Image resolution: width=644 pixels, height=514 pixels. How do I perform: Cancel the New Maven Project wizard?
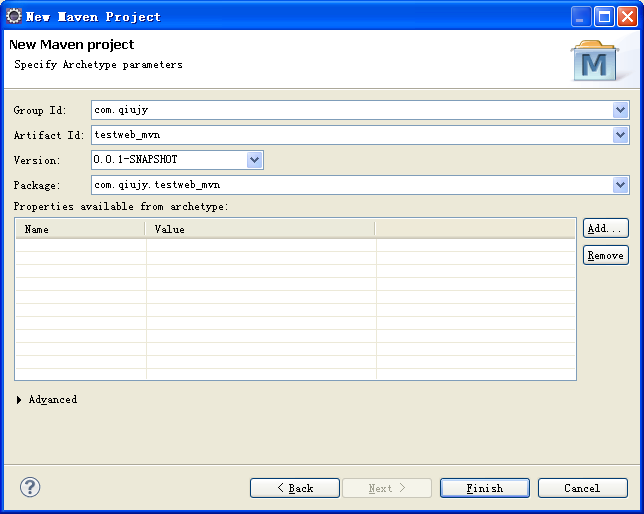coord(583,488)
